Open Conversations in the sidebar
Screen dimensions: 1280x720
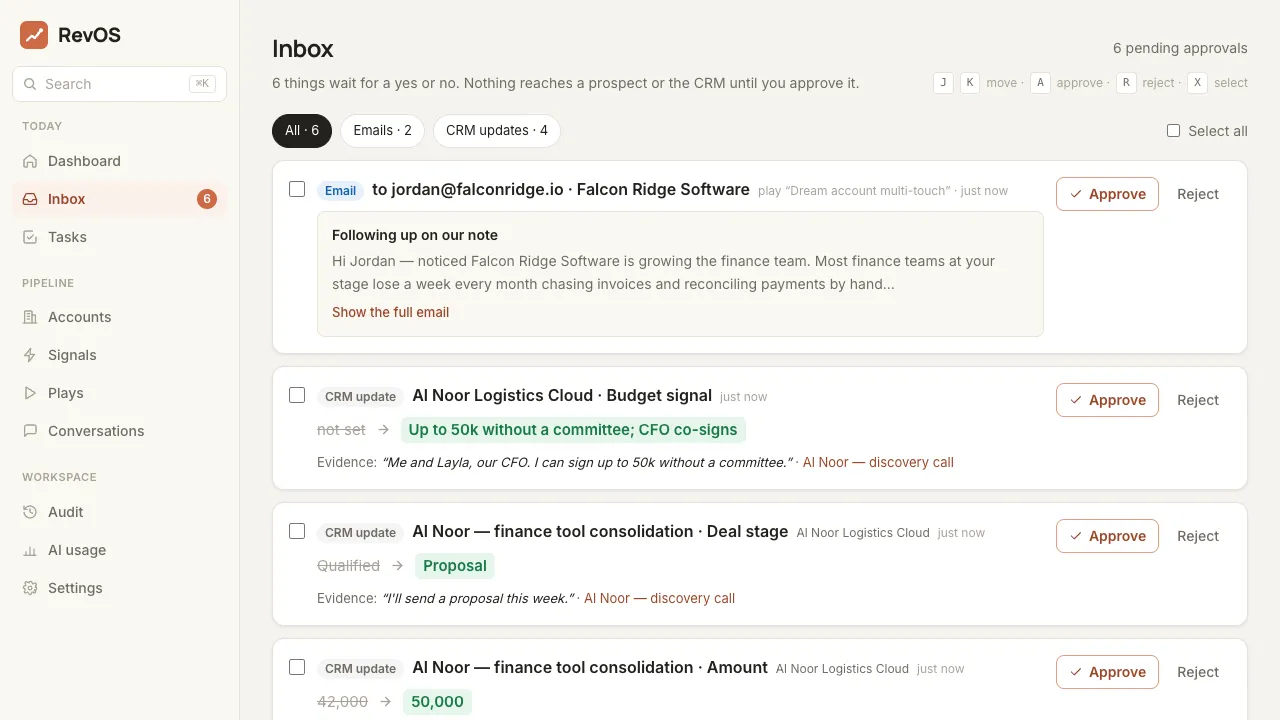click(120, 431)
